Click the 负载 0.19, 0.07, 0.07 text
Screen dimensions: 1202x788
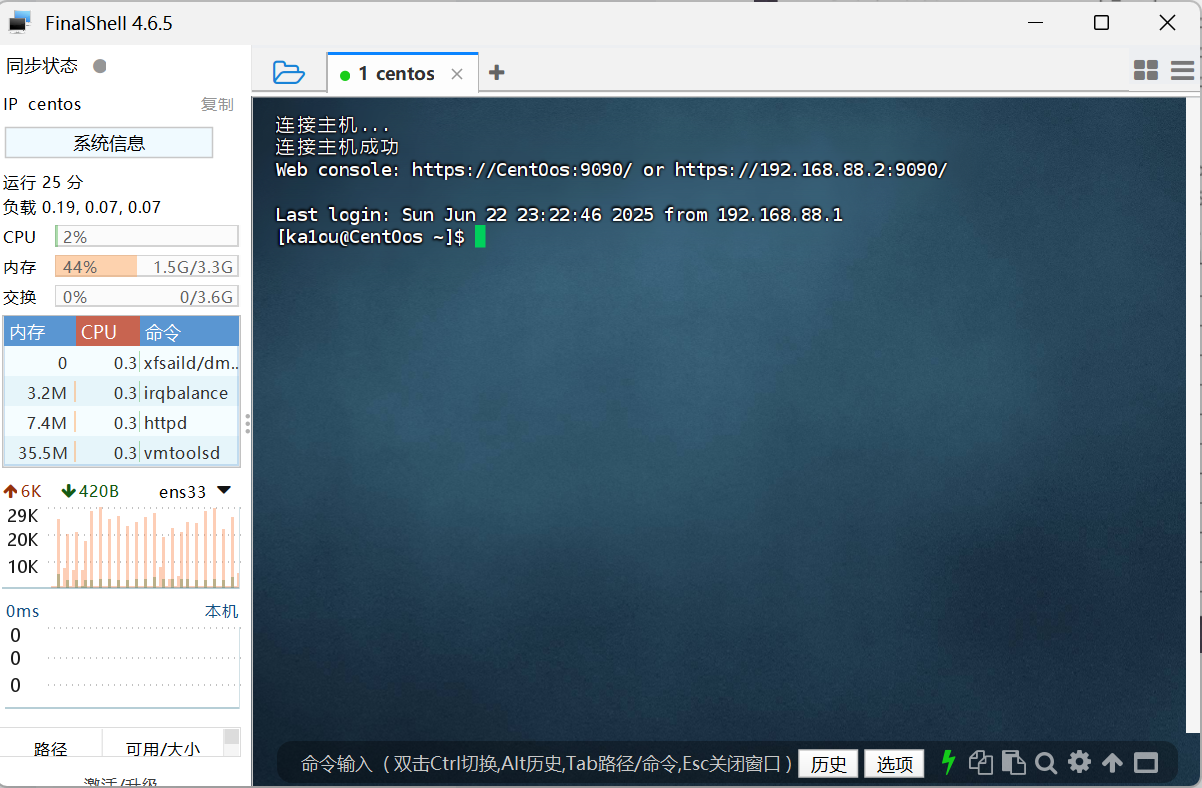pyautogui.click(x=82, y=208)
